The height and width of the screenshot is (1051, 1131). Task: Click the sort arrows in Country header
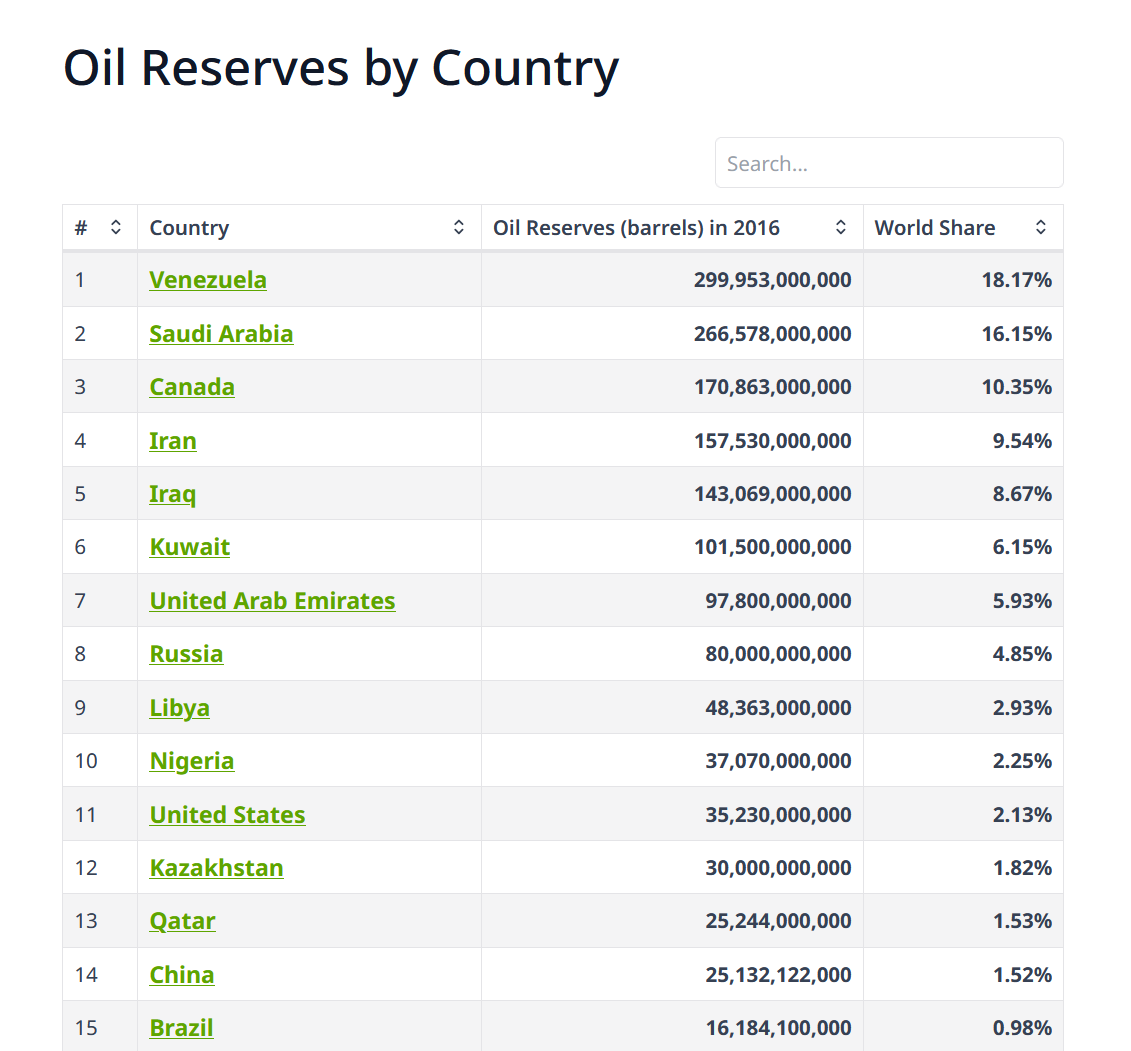point(459,227)
